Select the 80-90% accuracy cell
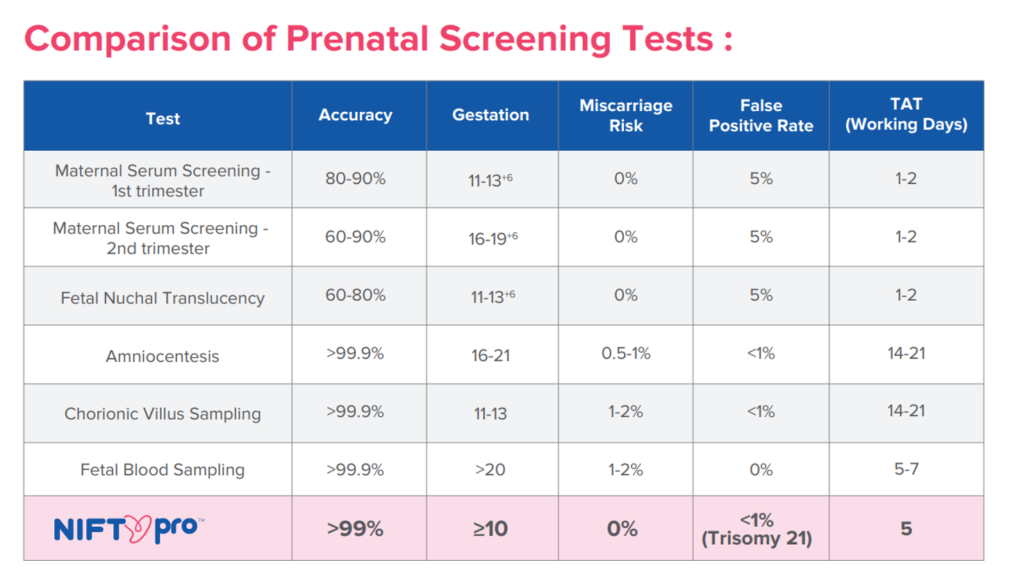The image size is (1024, 574). (355, 180)
